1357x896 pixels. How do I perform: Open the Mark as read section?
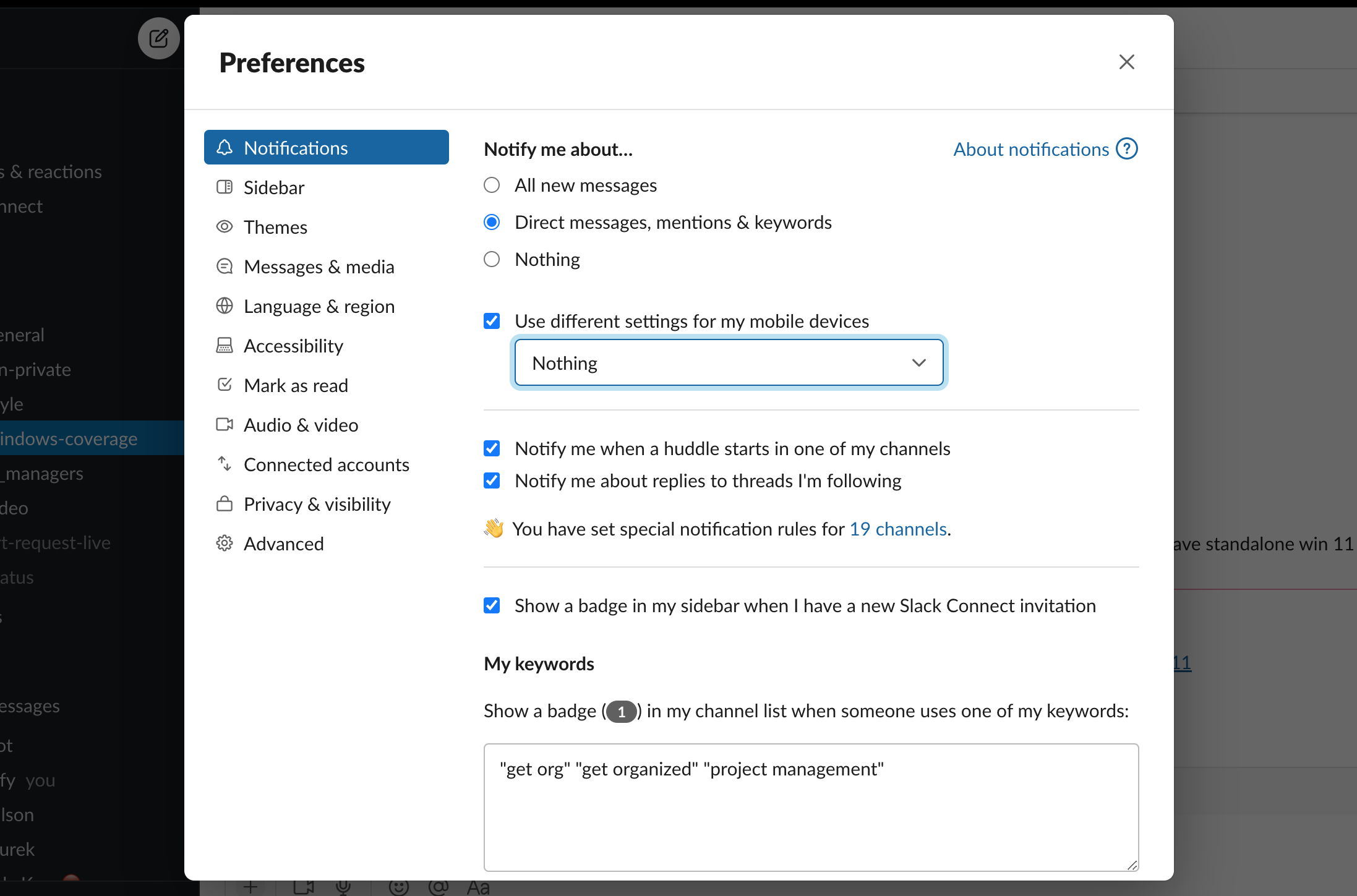296,385
